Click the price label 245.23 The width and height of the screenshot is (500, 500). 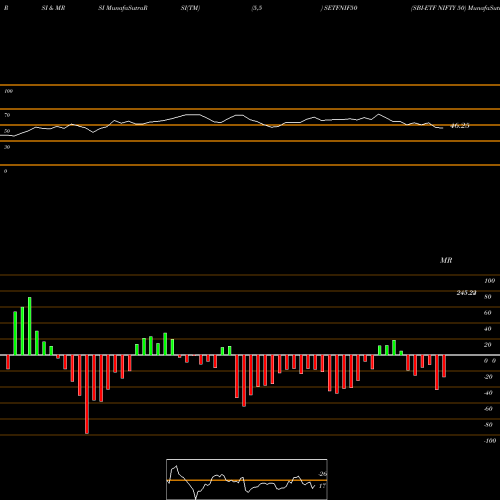click(466, 293)
